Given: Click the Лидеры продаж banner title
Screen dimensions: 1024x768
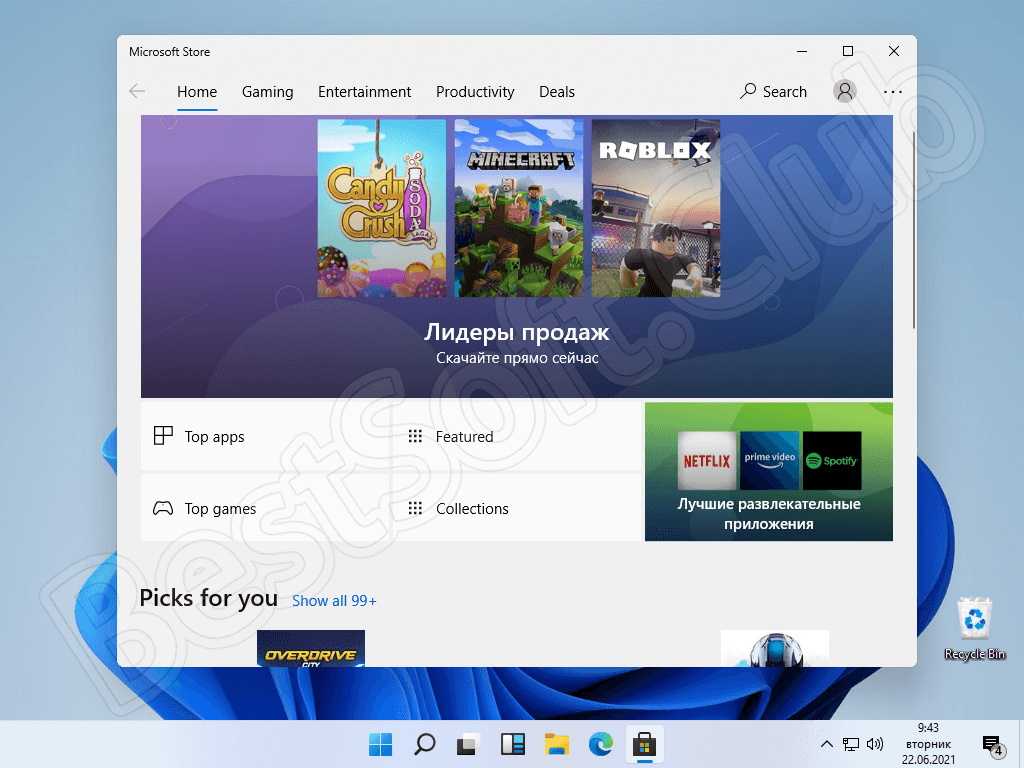Looking at the screenshot, I should tap(517, 332).
